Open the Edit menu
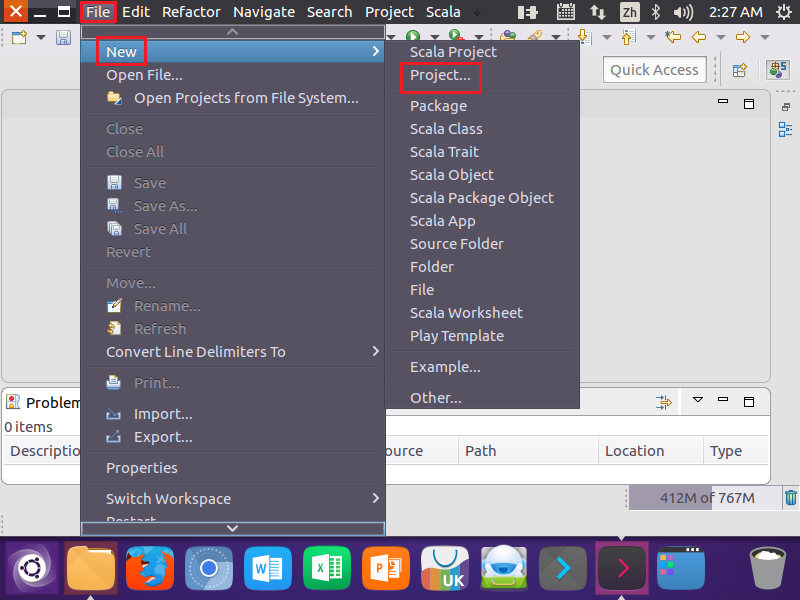 point(136,12)
